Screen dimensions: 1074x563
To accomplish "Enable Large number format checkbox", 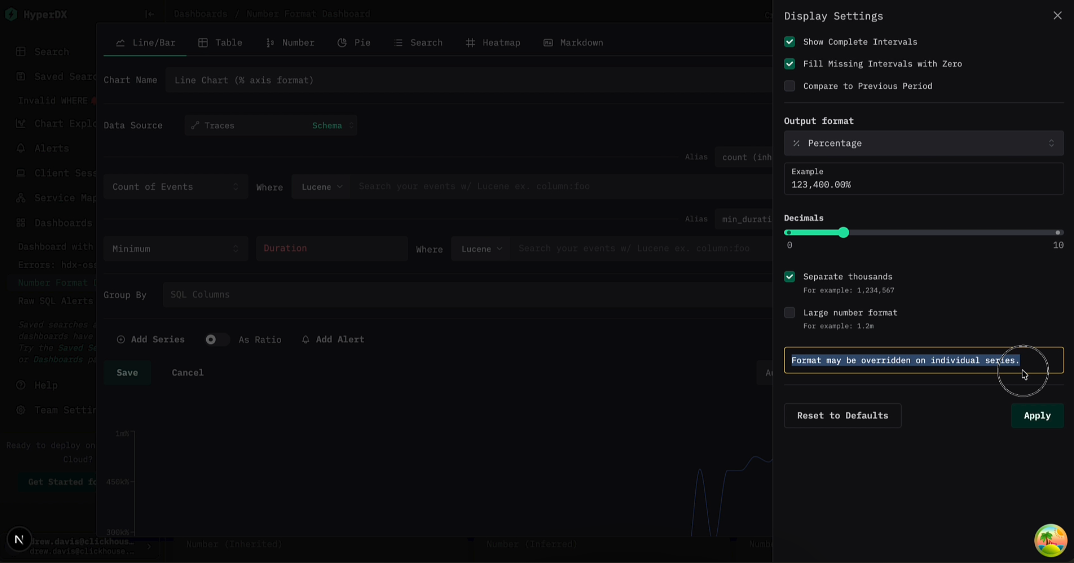I will click(790, 312).
